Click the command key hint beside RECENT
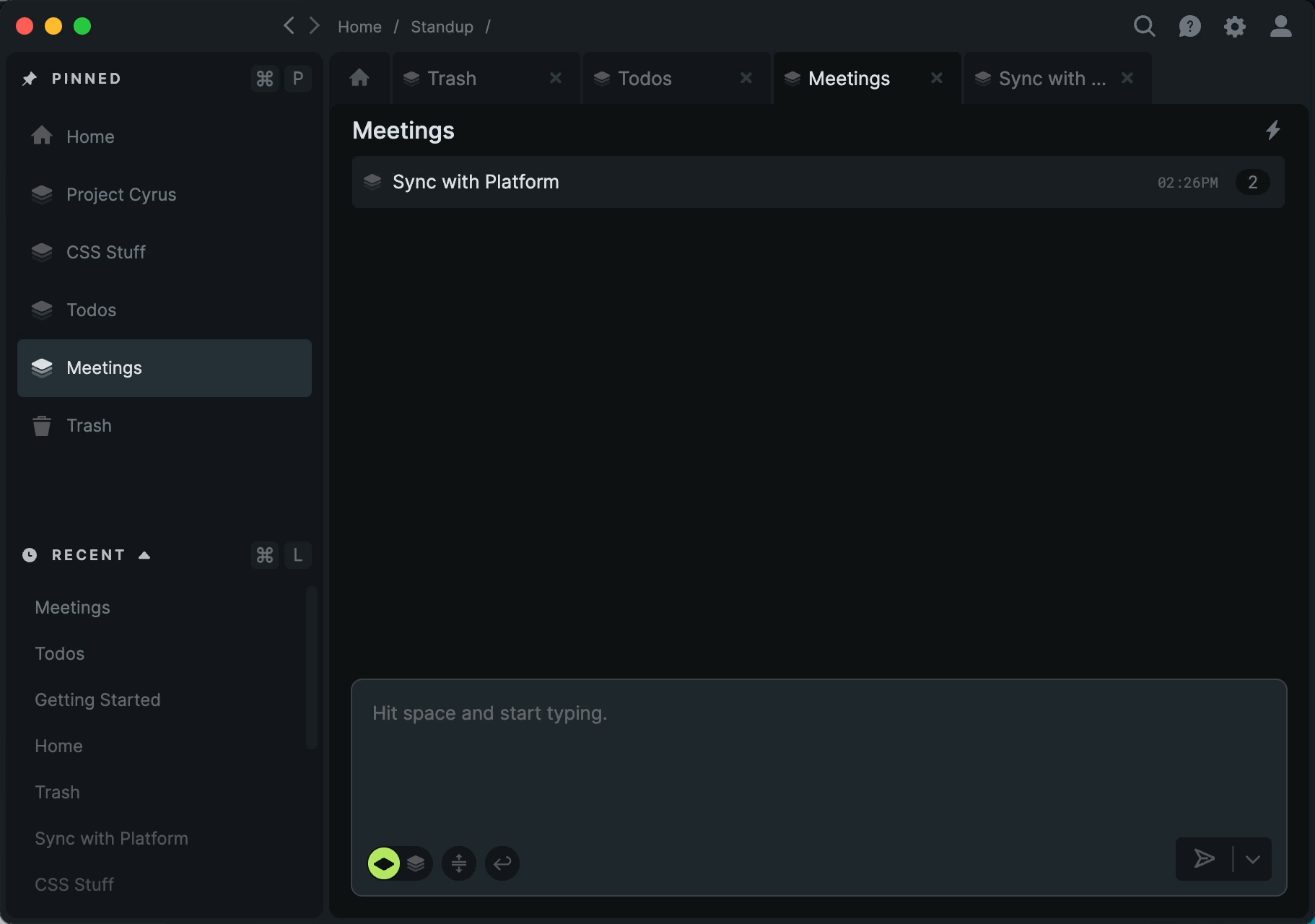1315x924 pixels. click(265, 555)
